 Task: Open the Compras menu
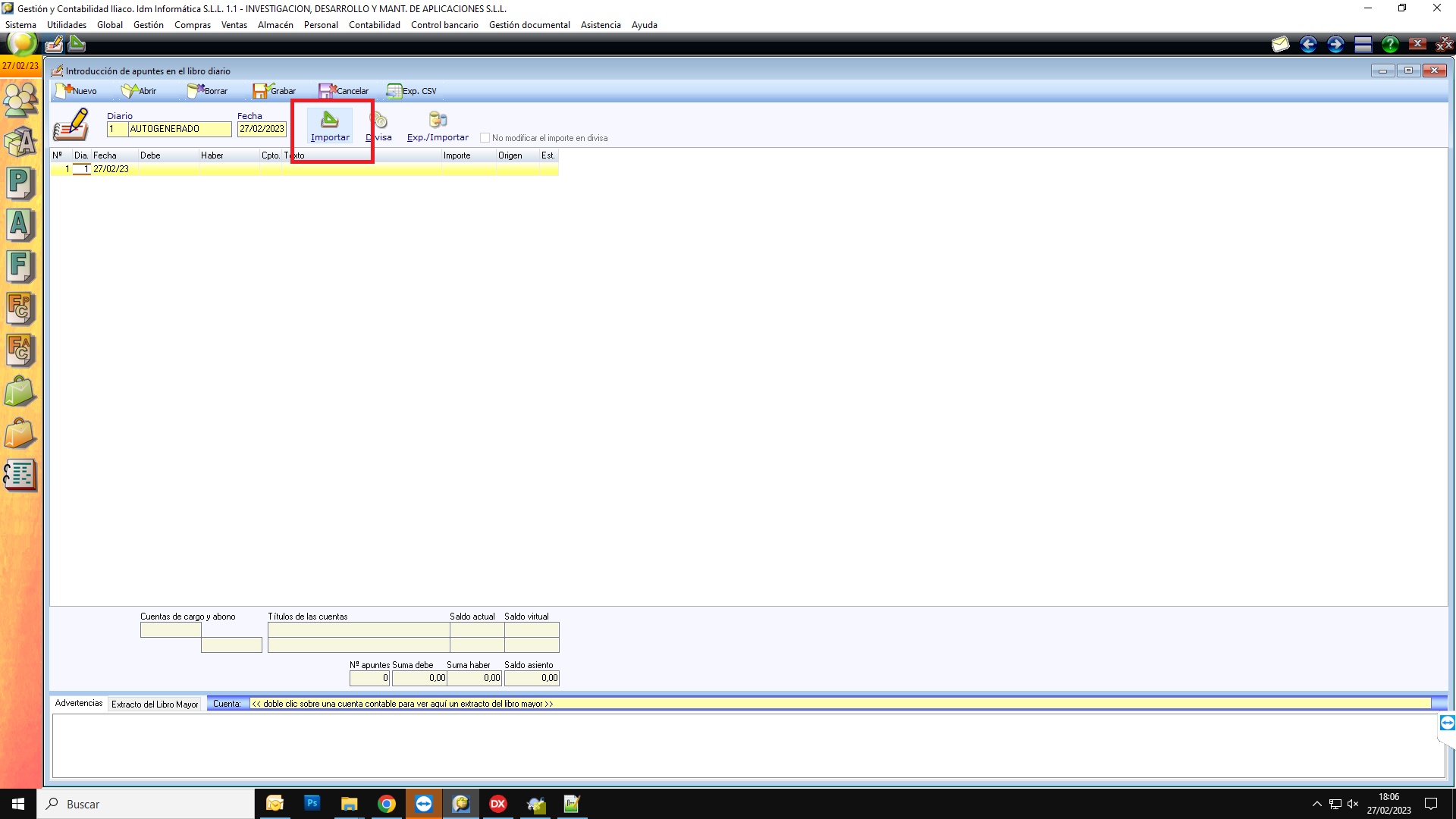tap(193, 25)
